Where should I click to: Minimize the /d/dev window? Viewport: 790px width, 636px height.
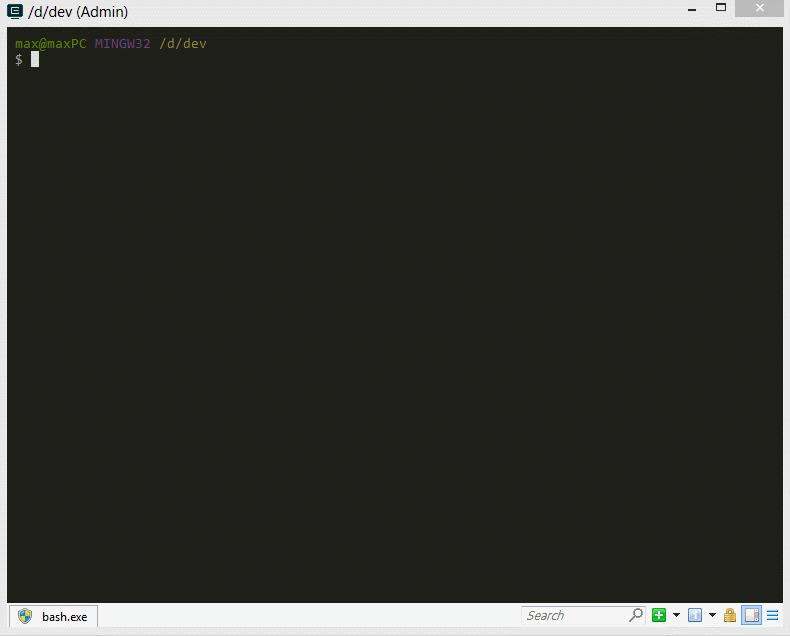pos(692,9)
